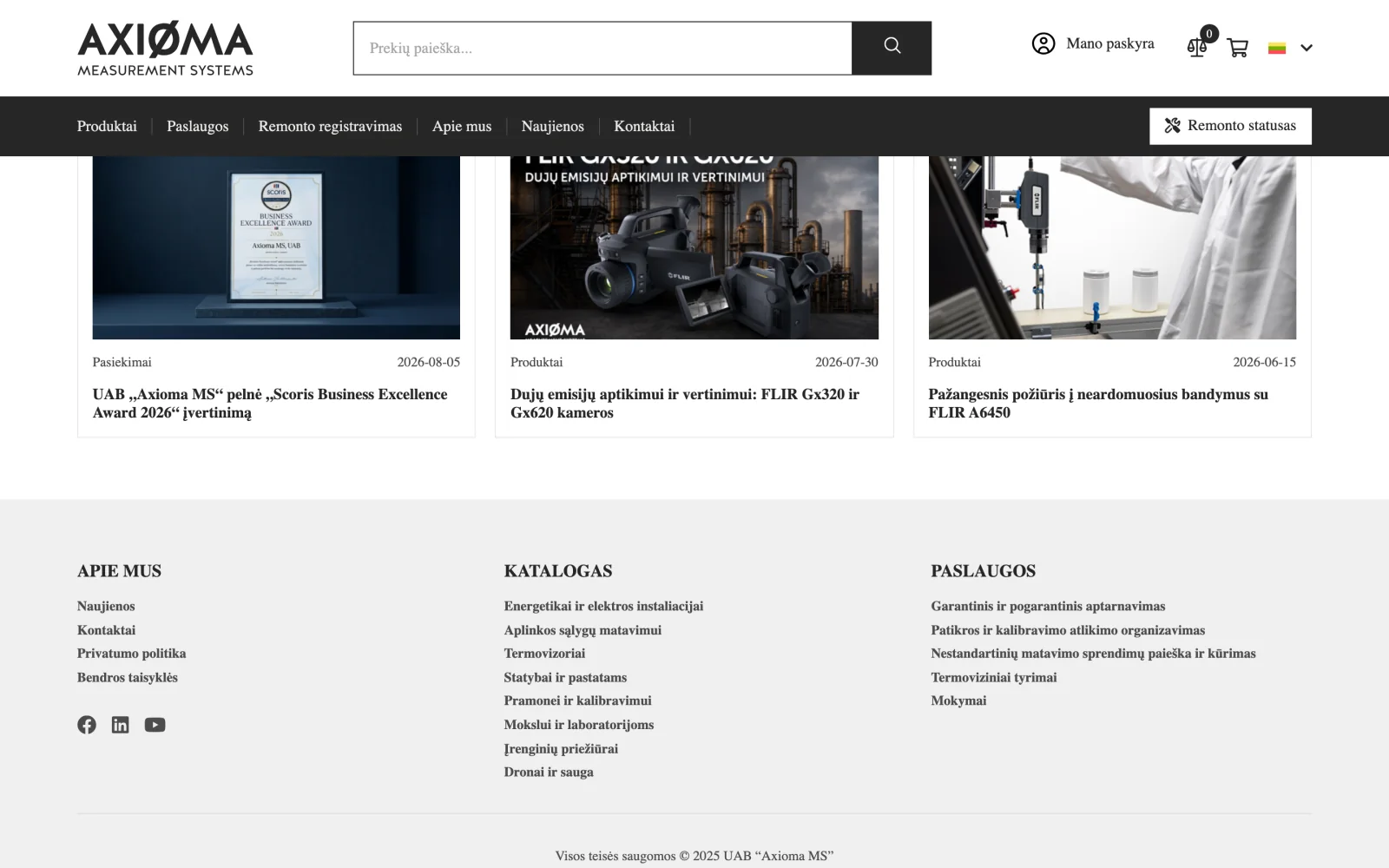Read the Scoris Business Excellence Award headline
1389x868 pixels.
pos(270,404)
